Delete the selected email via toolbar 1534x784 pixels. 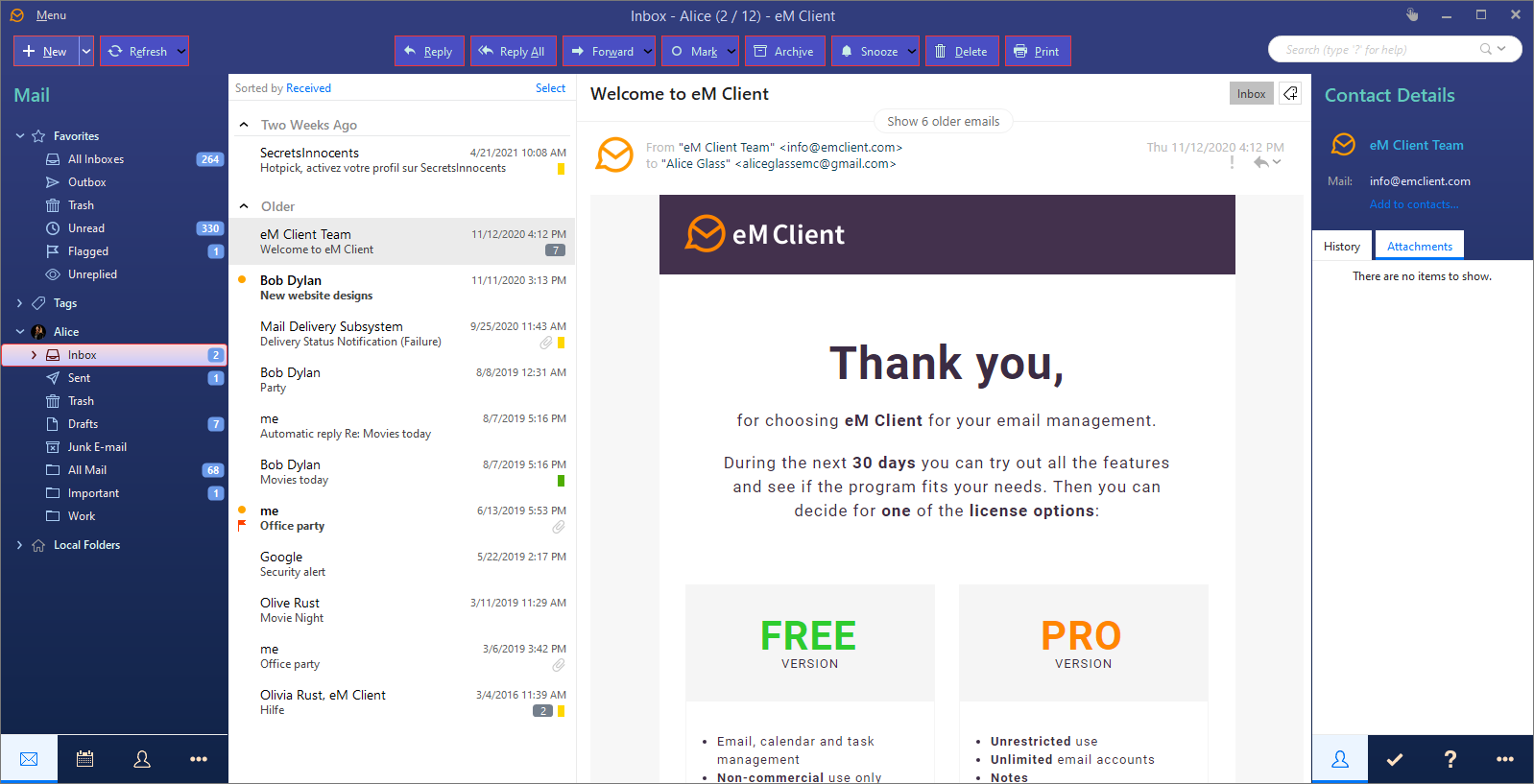[961, 52]
